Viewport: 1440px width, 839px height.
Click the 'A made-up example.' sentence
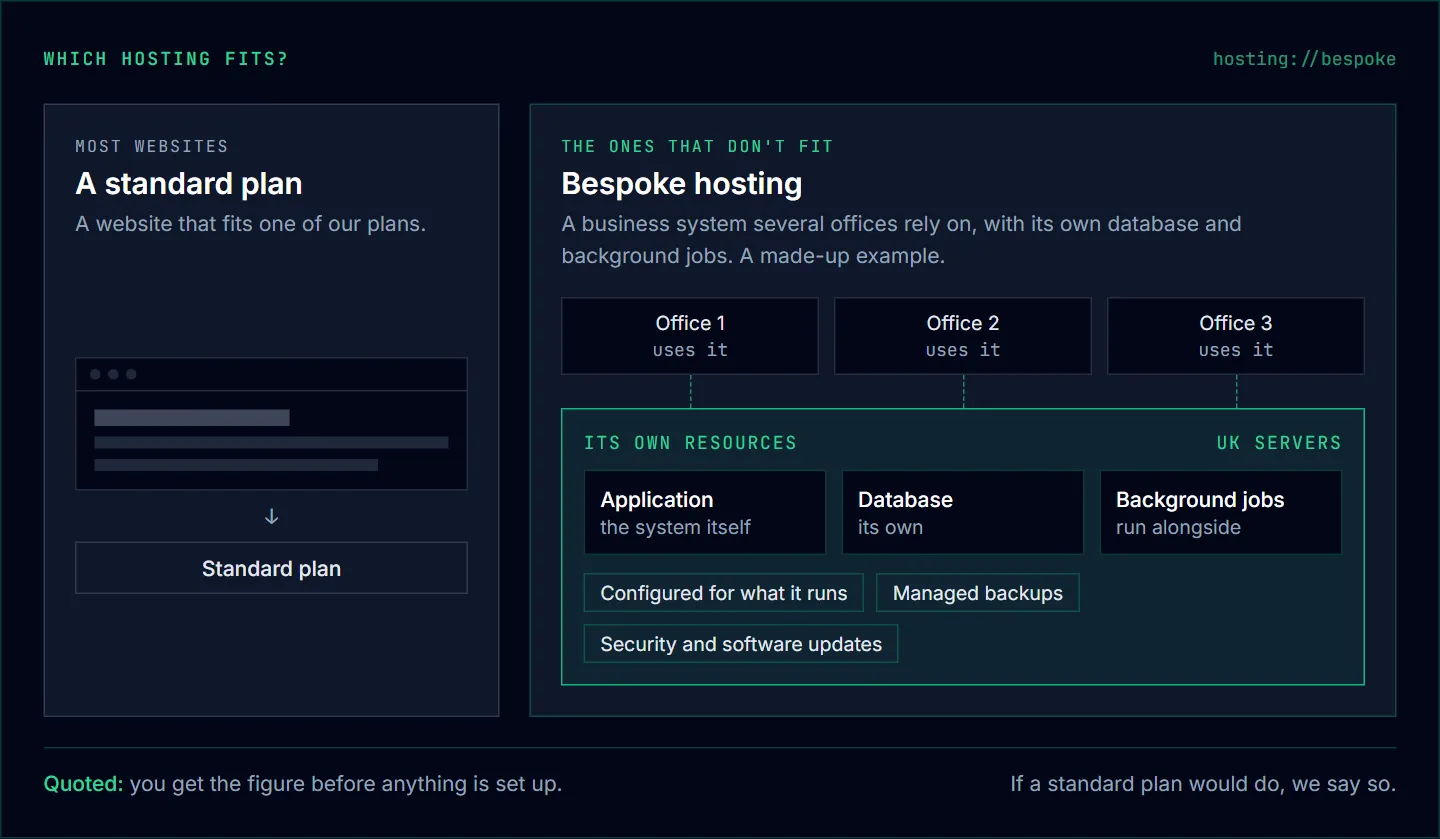point(842,256)
